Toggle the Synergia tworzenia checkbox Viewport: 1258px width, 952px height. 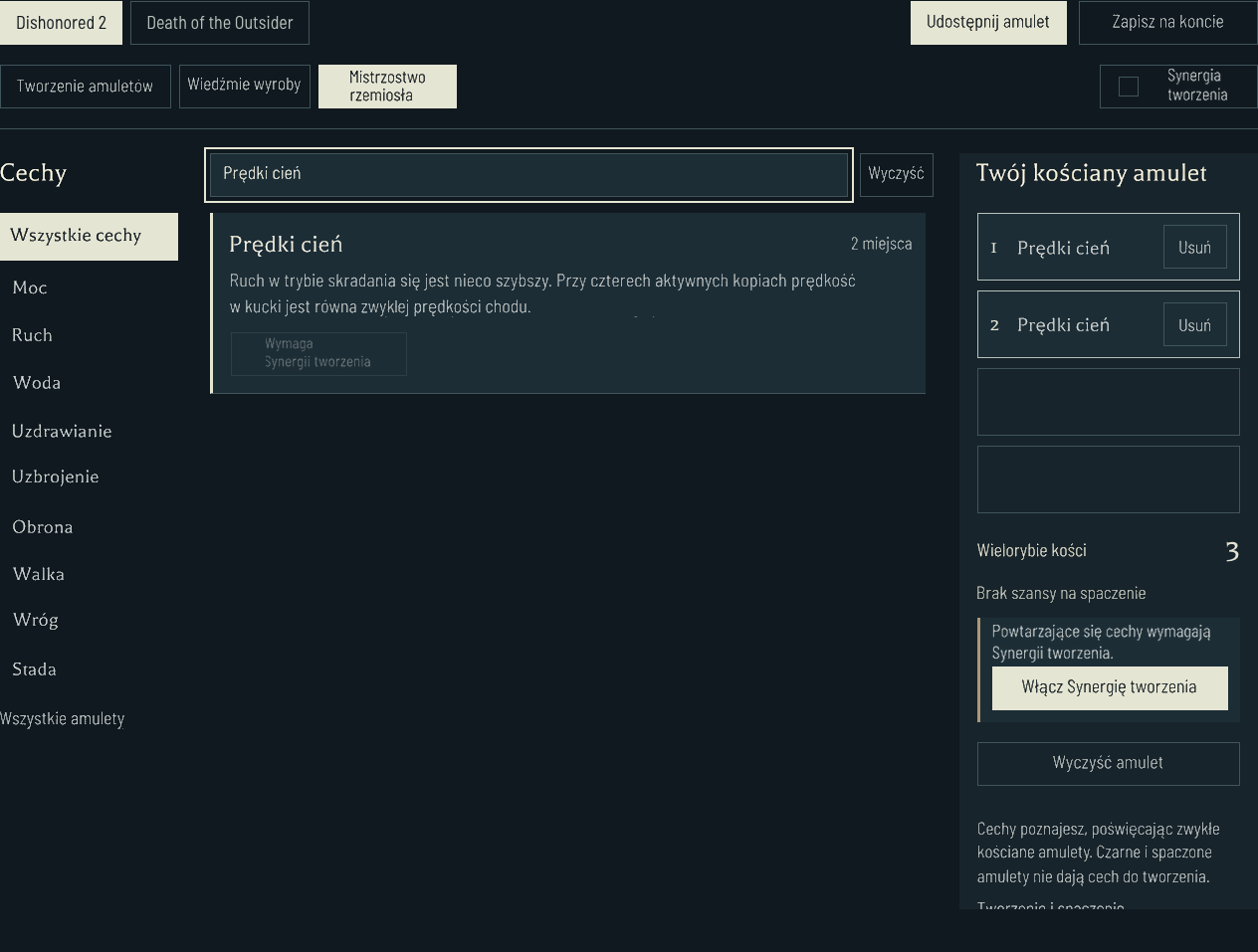tap(1129, 87)
